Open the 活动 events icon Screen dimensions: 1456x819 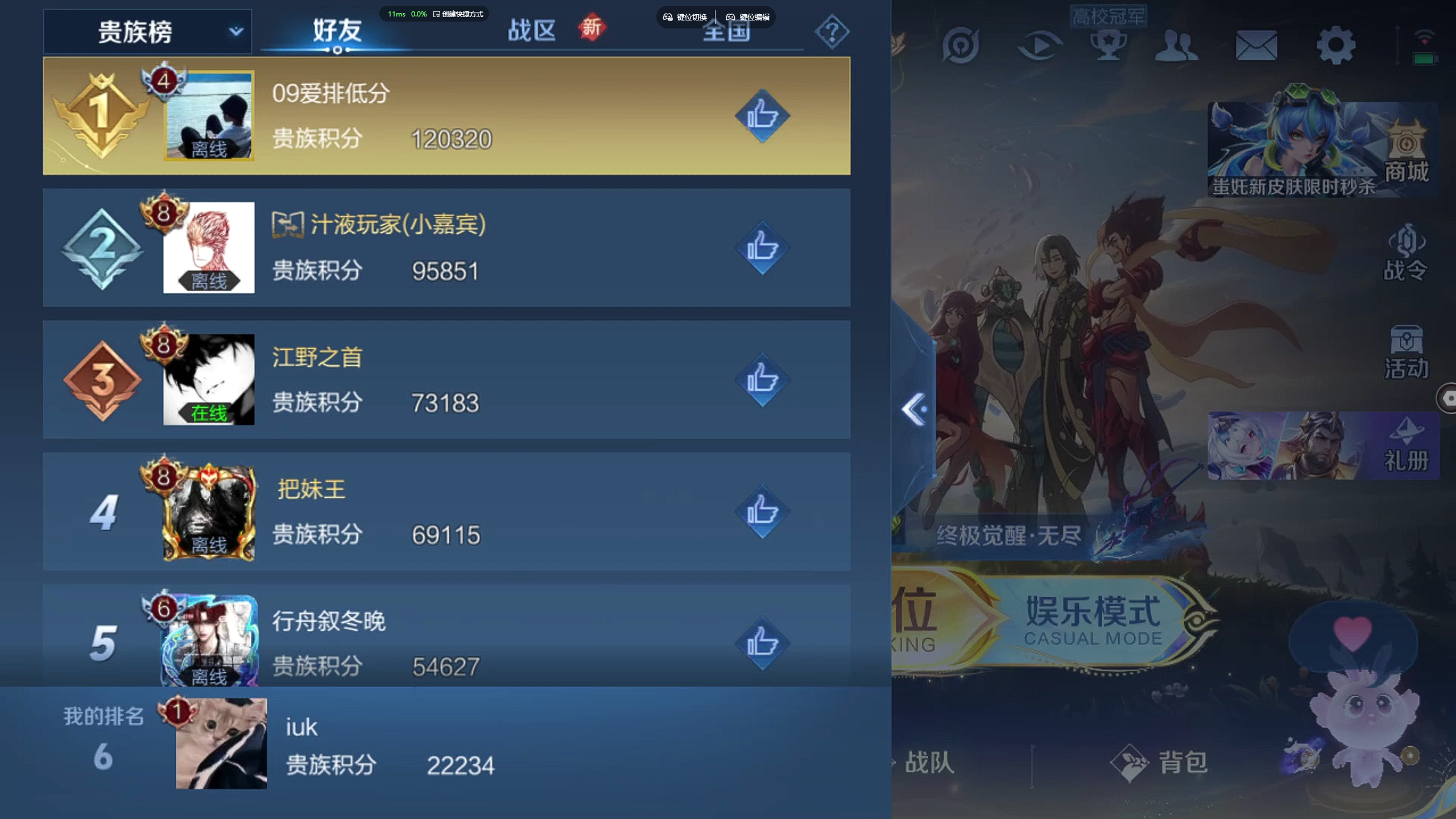1405,353
